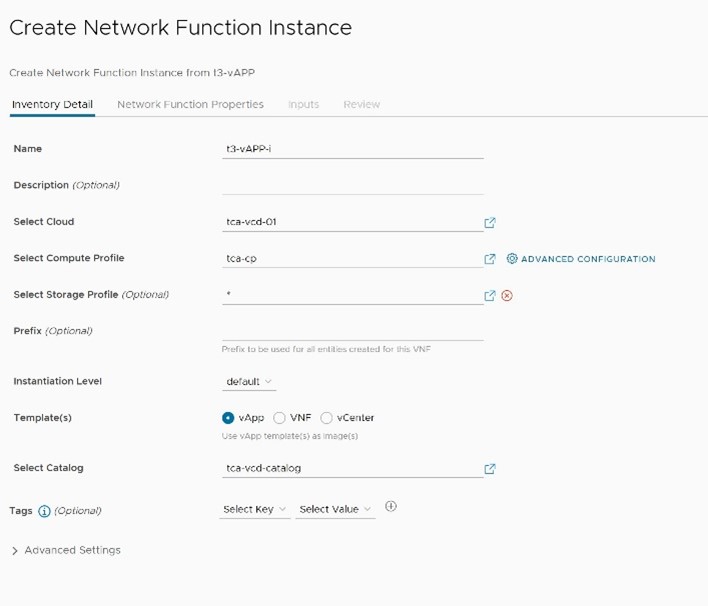
Task: Open the Select Key tags dropdown
Action: (x=255, y=510)
